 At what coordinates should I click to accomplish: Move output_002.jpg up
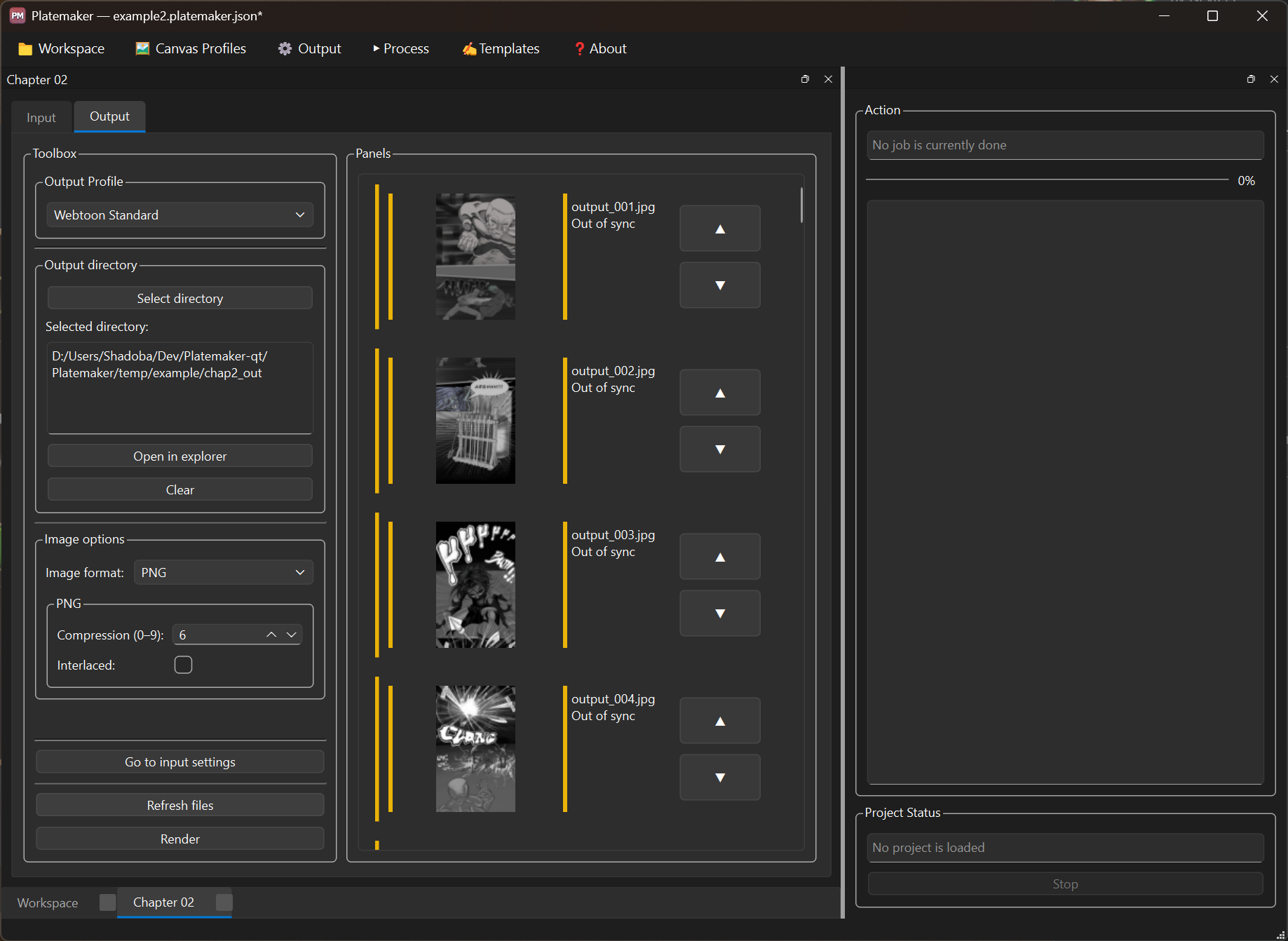(x=720, y=393)
